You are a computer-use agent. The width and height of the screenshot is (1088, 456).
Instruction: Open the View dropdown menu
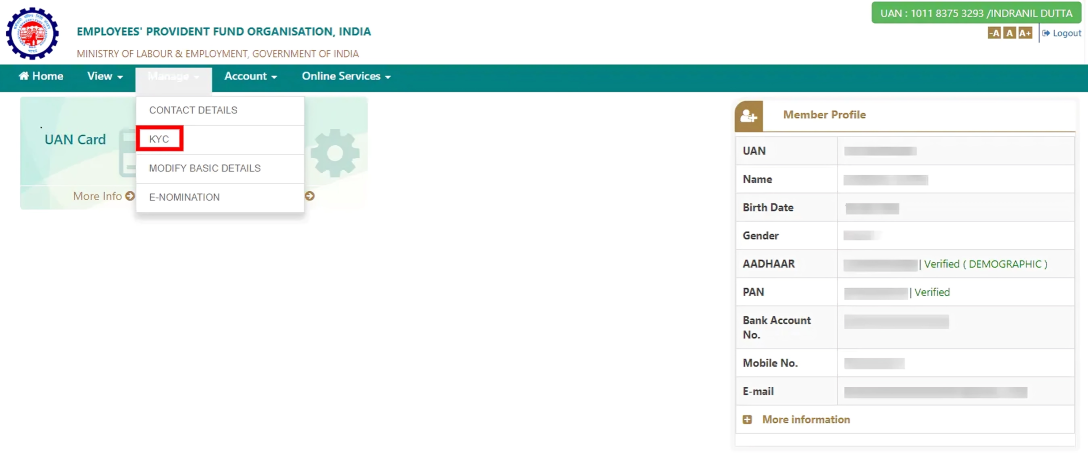(105, 76)
